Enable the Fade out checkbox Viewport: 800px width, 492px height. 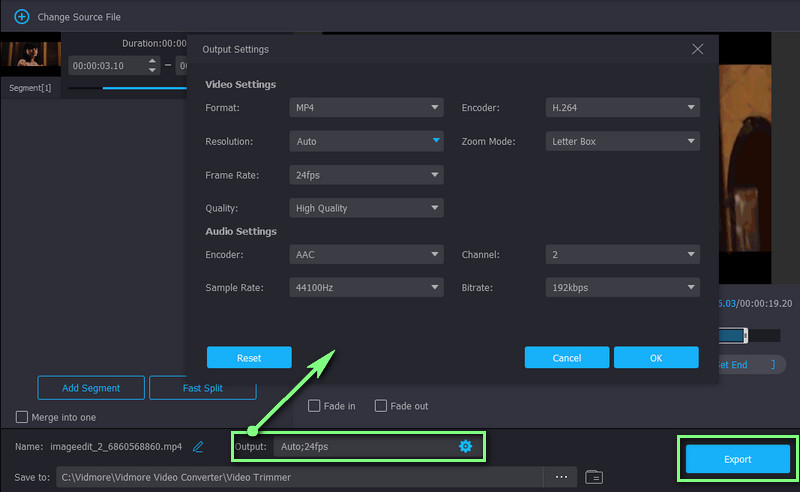click(381, 406)
